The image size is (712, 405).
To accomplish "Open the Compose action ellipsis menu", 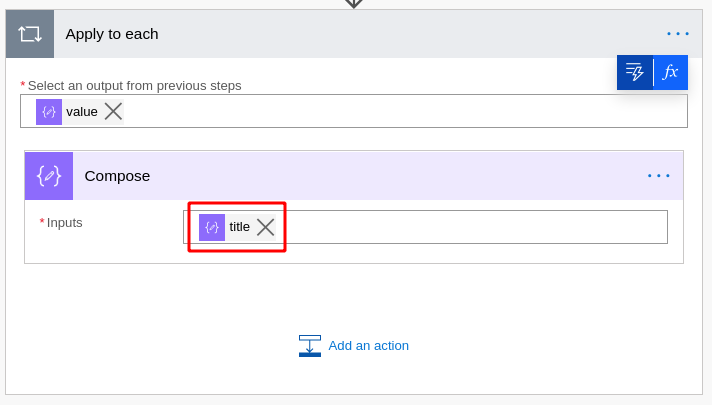I will coord(658,176).
